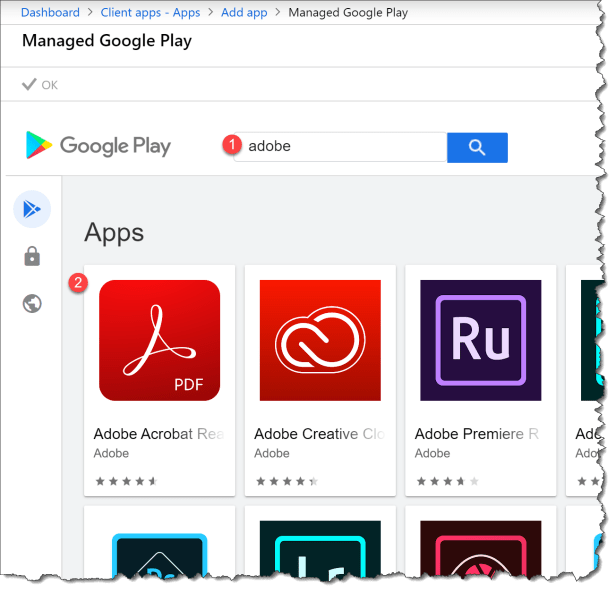Screen dimensions: 616x592
Task: Select the Lightroom app icon in second row
Action: click(320, 550)
